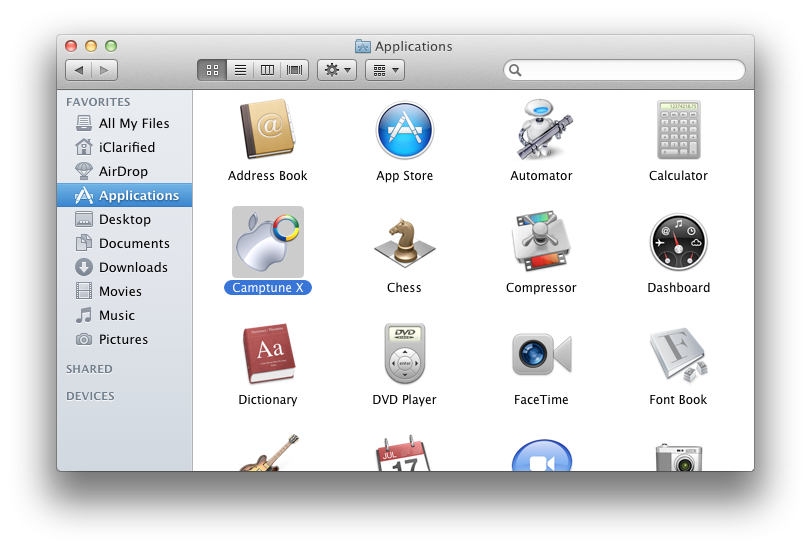Image resolution: width=811 pixels, height=550 pixels.
Task: Open the Compressor application icon
Action: pyautogui.click(x=541, y=243)
